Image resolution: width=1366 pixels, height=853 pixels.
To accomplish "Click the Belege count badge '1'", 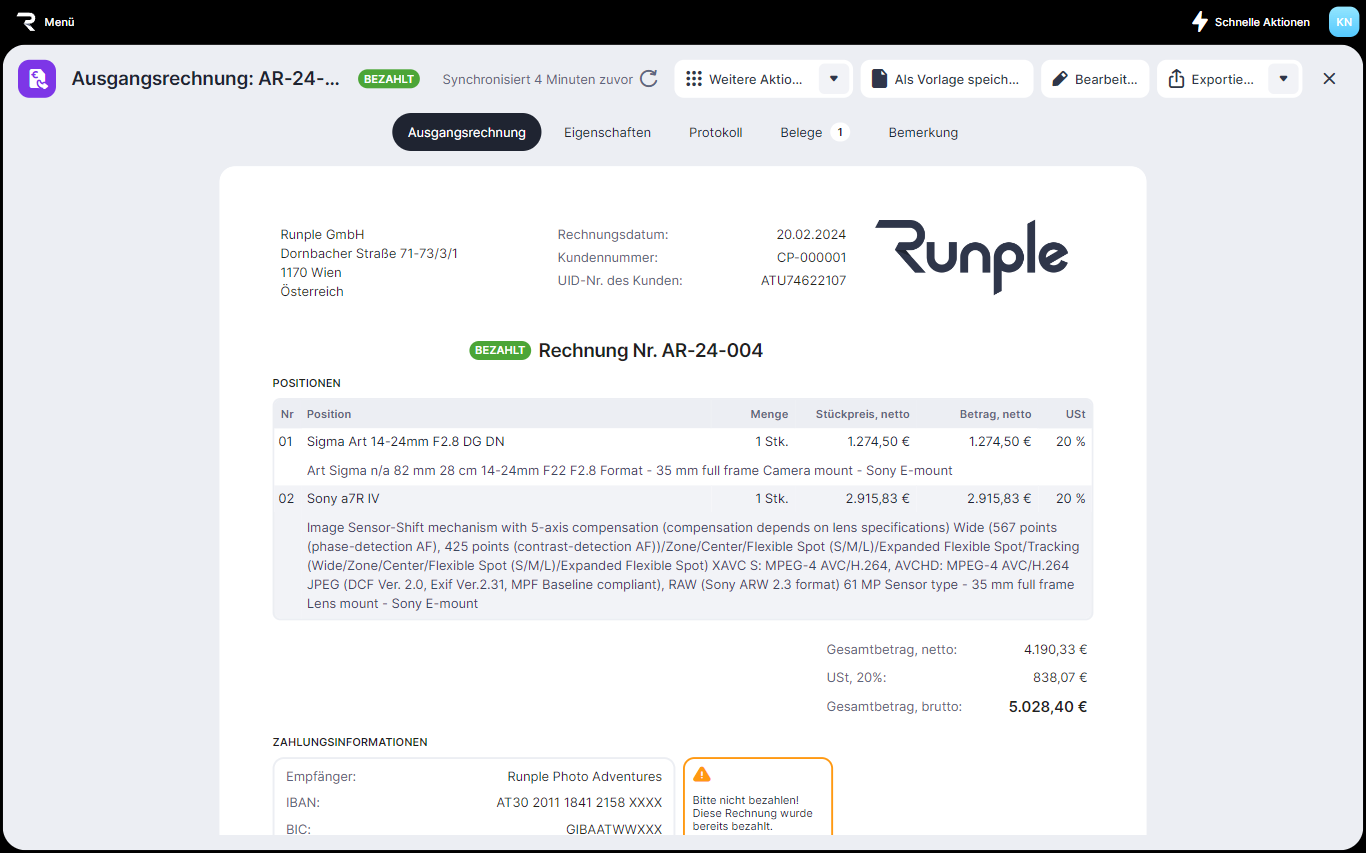I will tap(840, 132).
